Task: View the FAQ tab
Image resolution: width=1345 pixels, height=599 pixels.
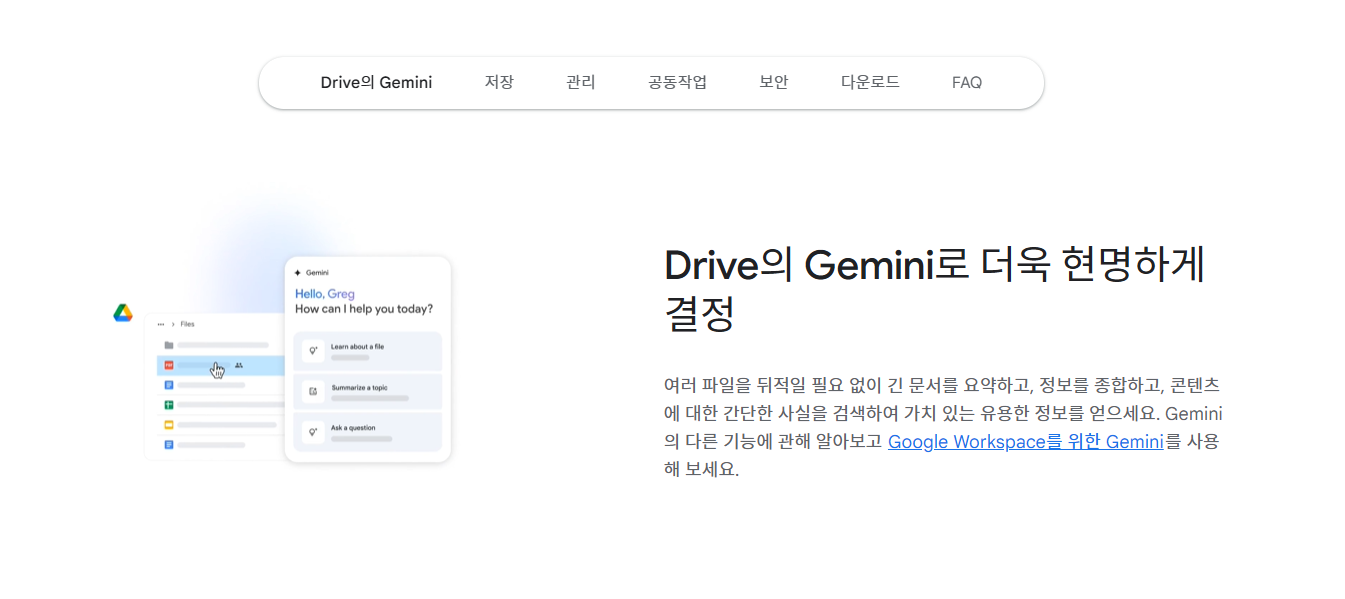Action: 967,83
